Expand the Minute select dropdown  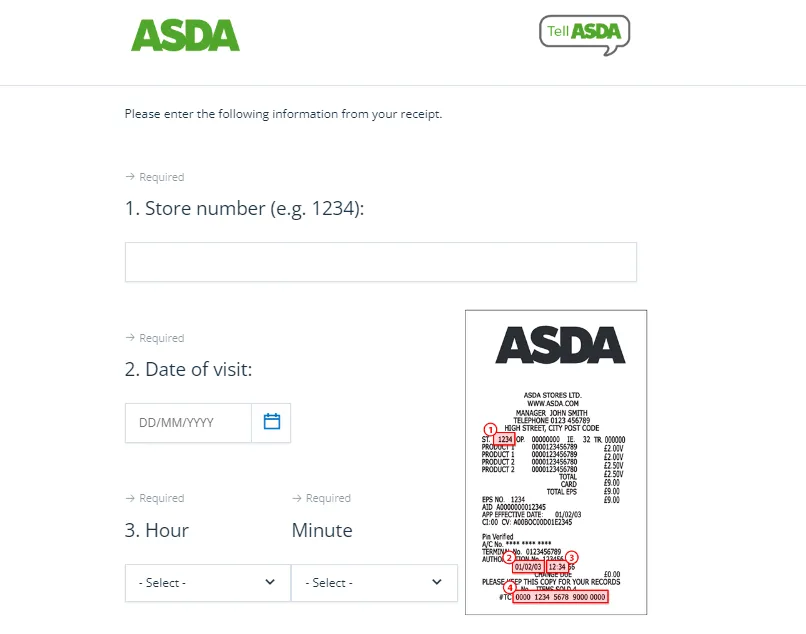click(x=374, y=582)
